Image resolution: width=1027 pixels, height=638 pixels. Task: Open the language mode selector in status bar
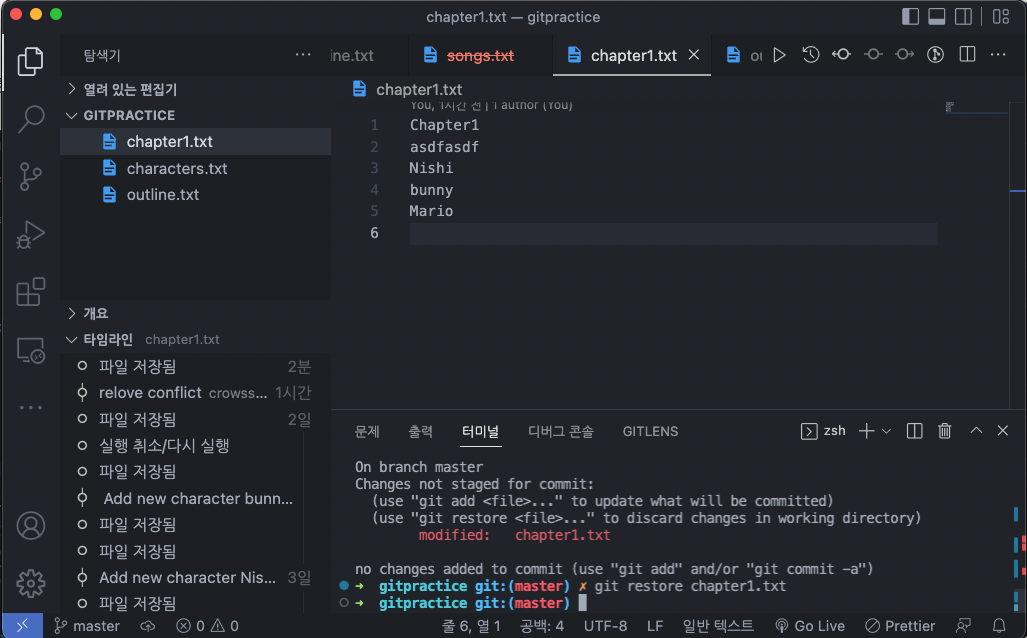pos(719,626)
